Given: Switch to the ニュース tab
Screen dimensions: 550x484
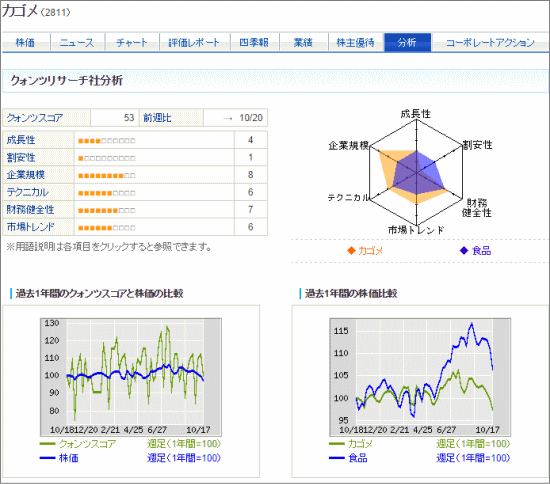Looking at the screenshot, I should (77, 42).
